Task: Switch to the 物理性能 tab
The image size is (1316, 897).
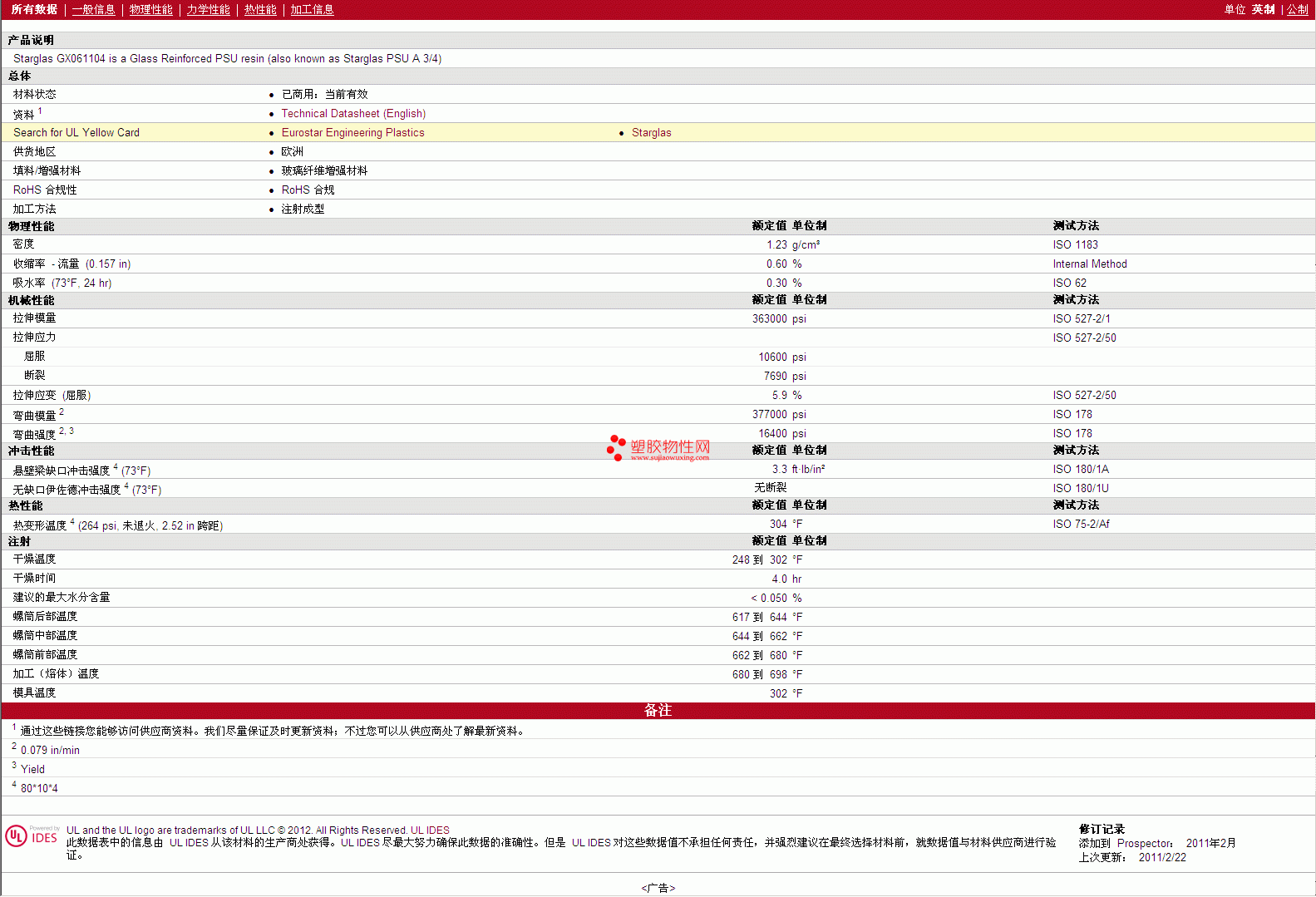Action: coord(150,9)
